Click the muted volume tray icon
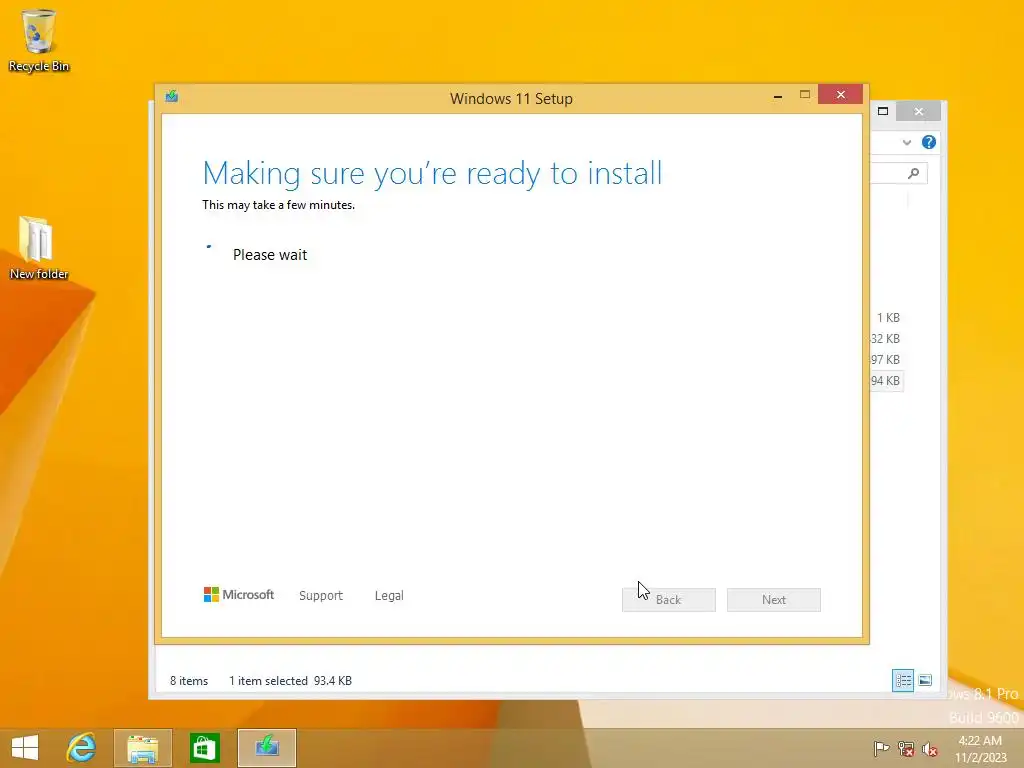This screenshot has height=768, width=1024. coord(930,749)
